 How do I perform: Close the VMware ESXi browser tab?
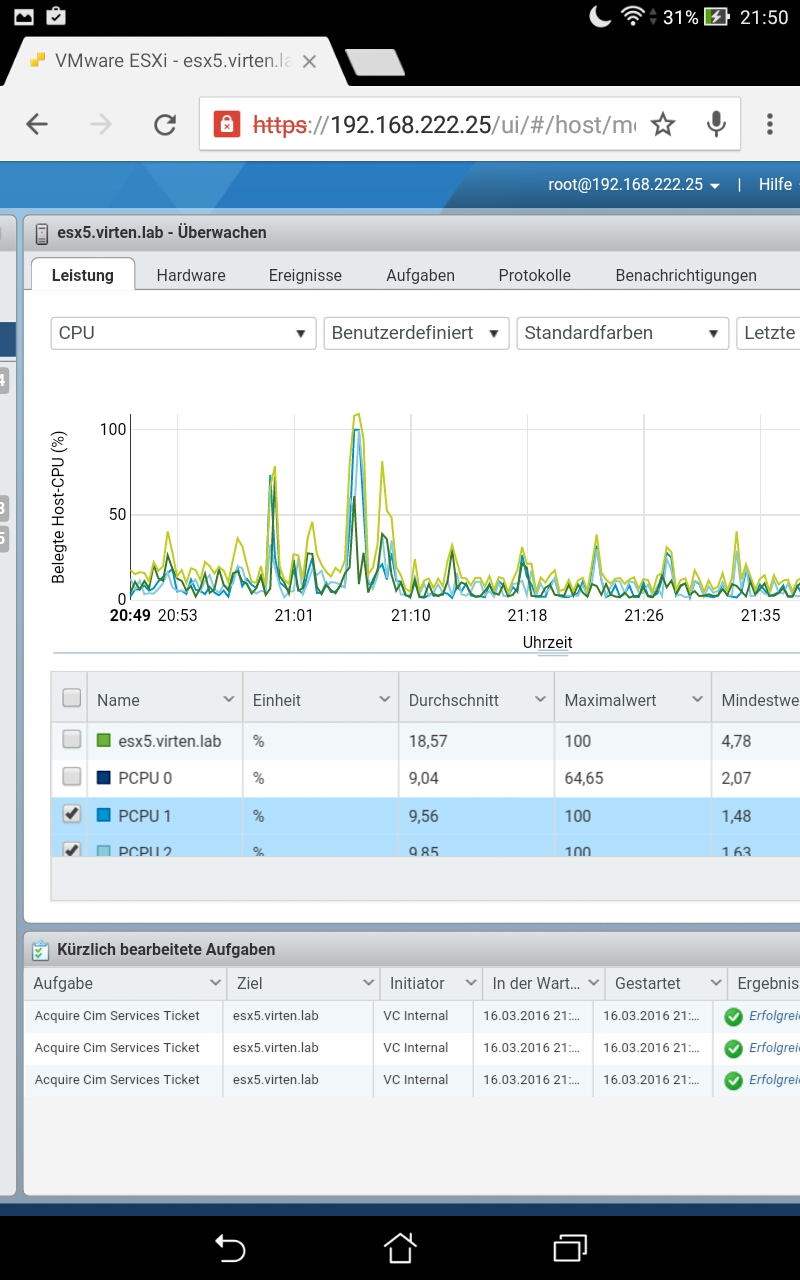(309, 61)
